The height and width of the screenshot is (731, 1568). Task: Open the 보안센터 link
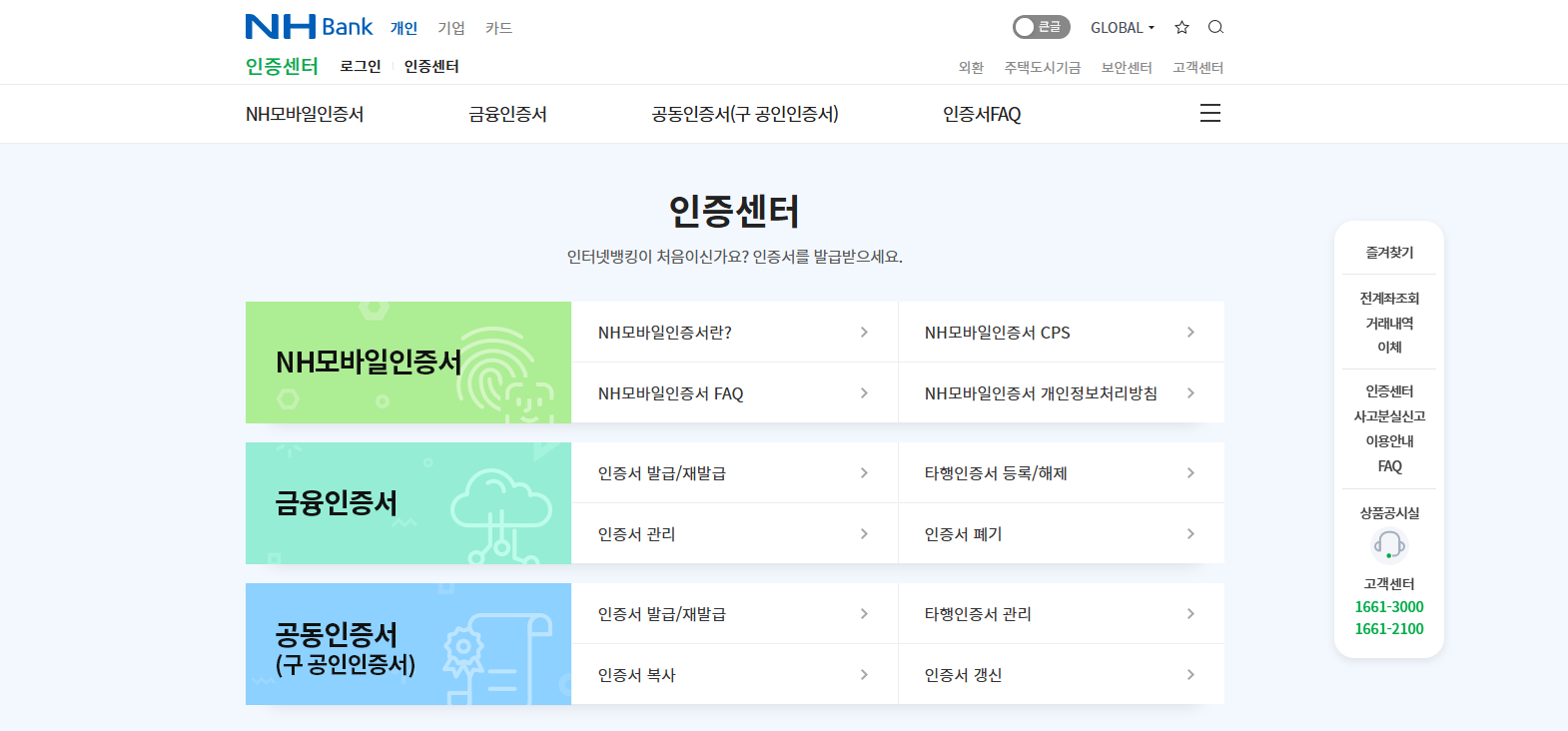click(x=1127, y=68)
